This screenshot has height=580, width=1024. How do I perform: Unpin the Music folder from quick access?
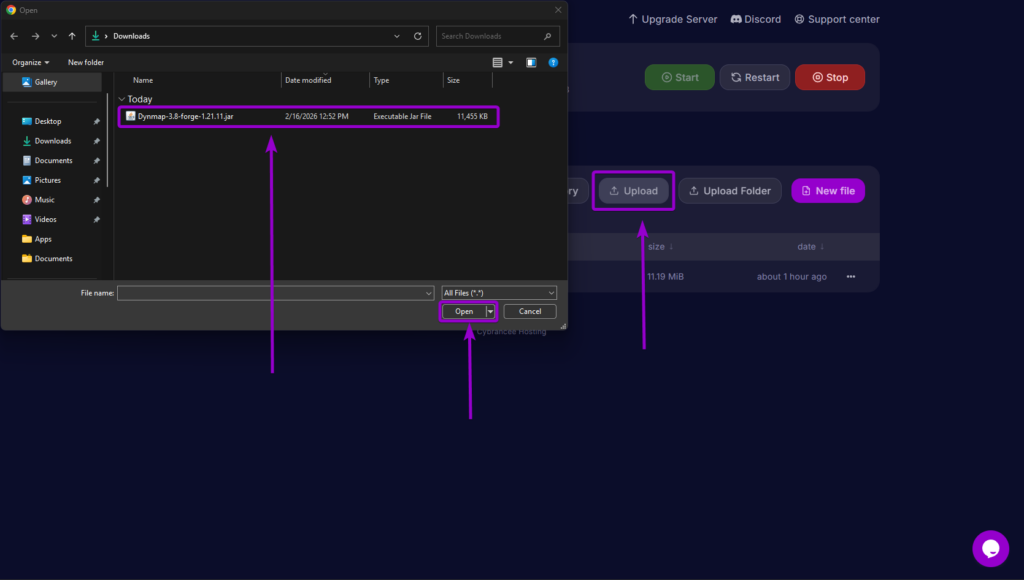click(96, 199)
